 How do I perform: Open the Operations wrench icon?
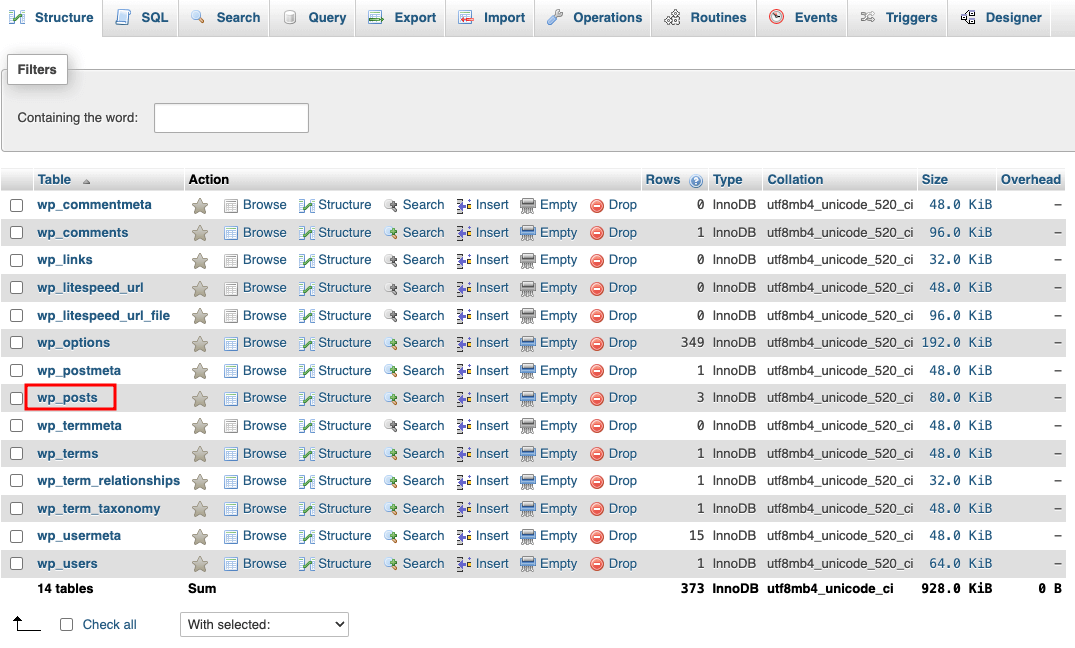click(x=556, y=17)
